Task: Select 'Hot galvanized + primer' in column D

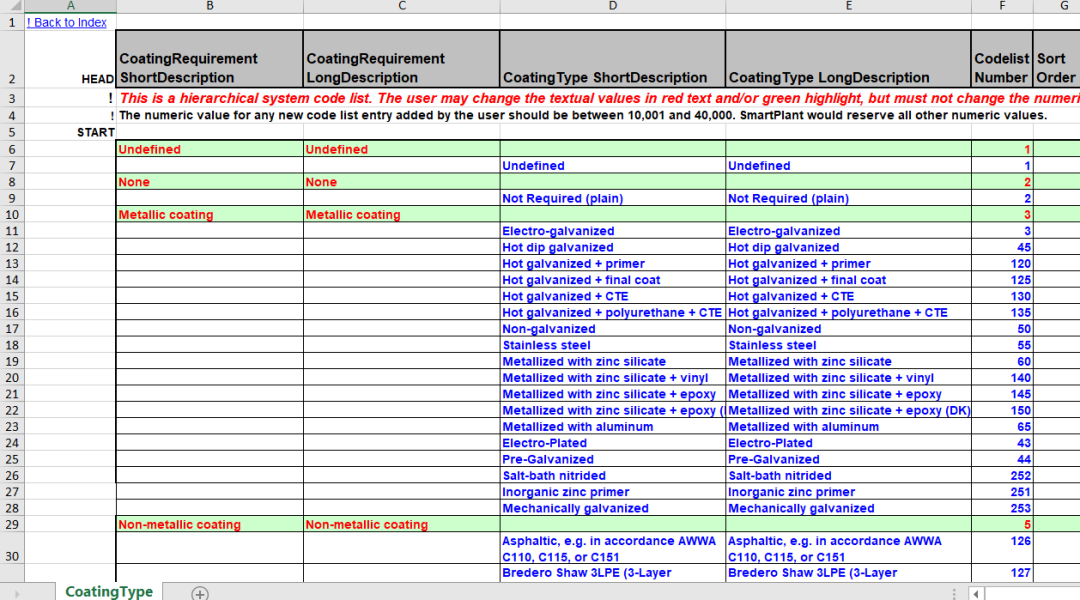Action: (x=612, y=264)
